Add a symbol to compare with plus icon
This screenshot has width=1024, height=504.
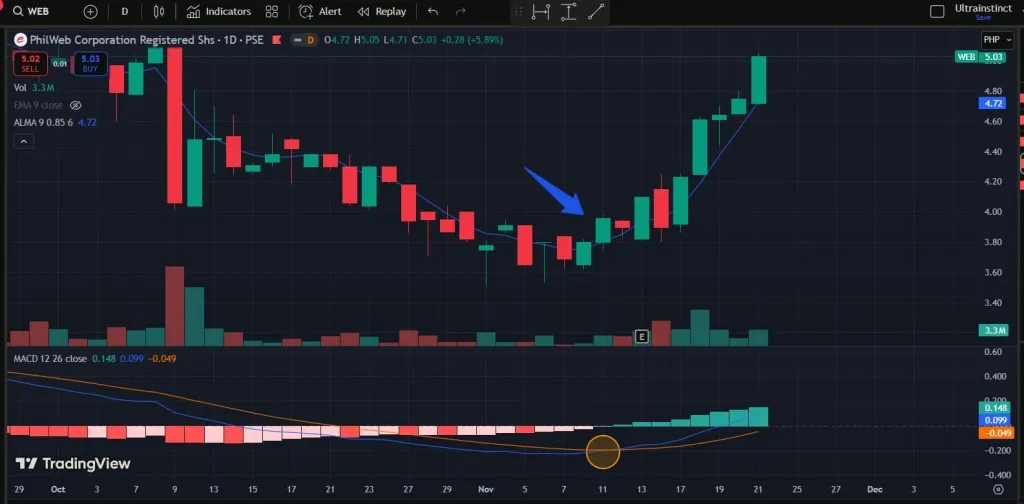coord(91,11)
